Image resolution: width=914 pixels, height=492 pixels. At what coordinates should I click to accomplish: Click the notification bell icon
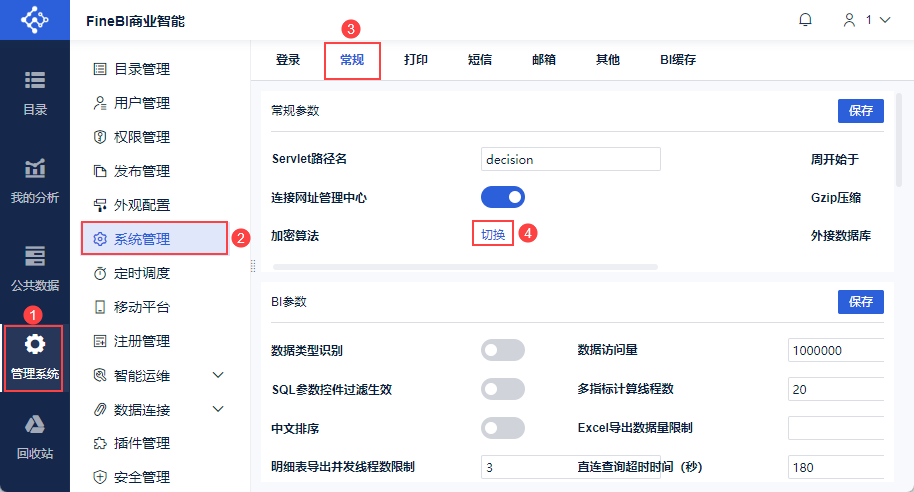805,20
